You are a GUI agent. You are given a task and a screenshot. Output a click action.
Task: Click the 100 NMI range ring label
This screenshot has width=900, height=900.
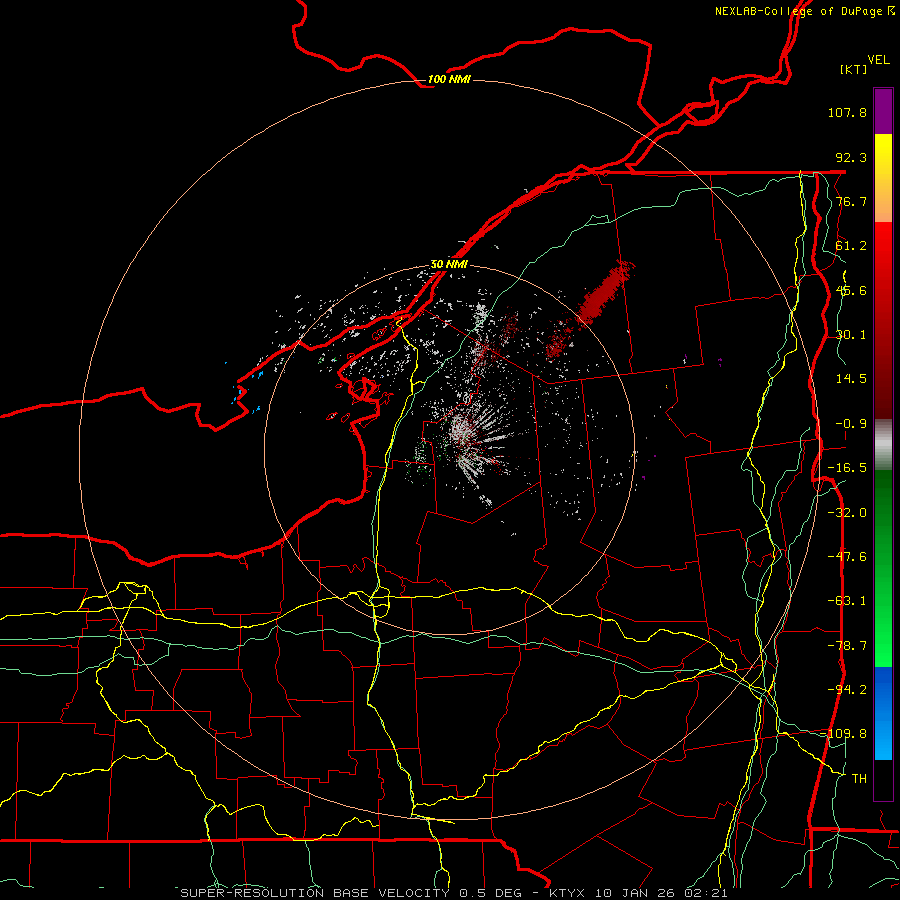(x=449, y=79)
